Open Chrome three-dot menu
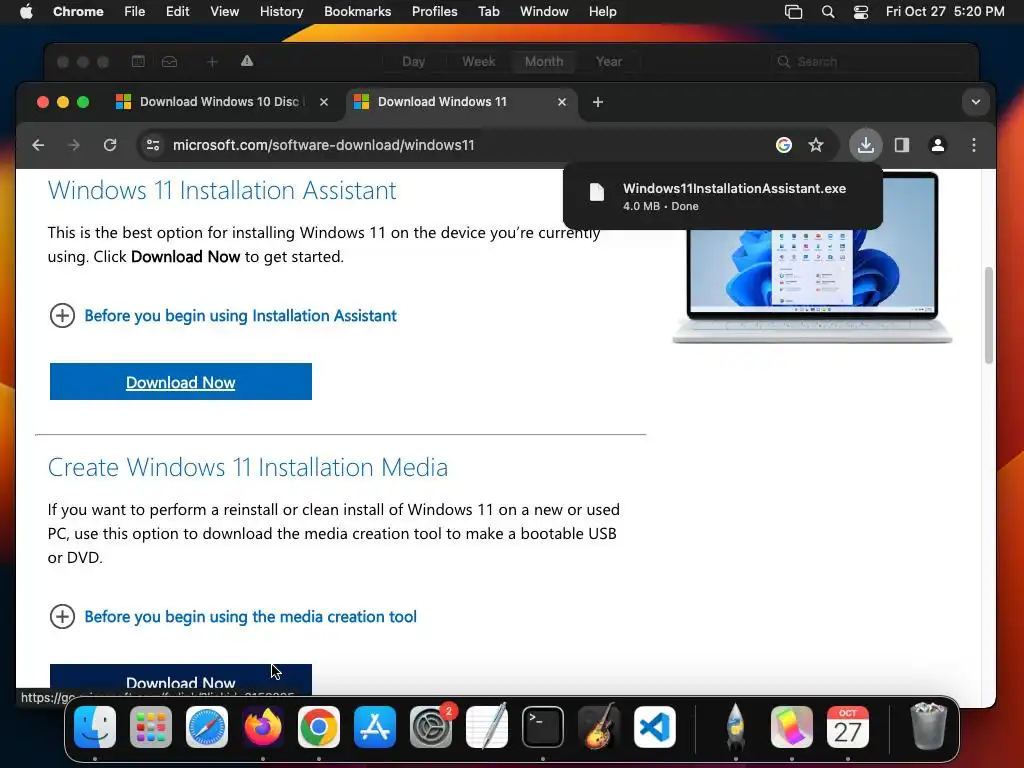This screenshot has width=1024, height=768. pyautogui.click(x=974, y=145)
